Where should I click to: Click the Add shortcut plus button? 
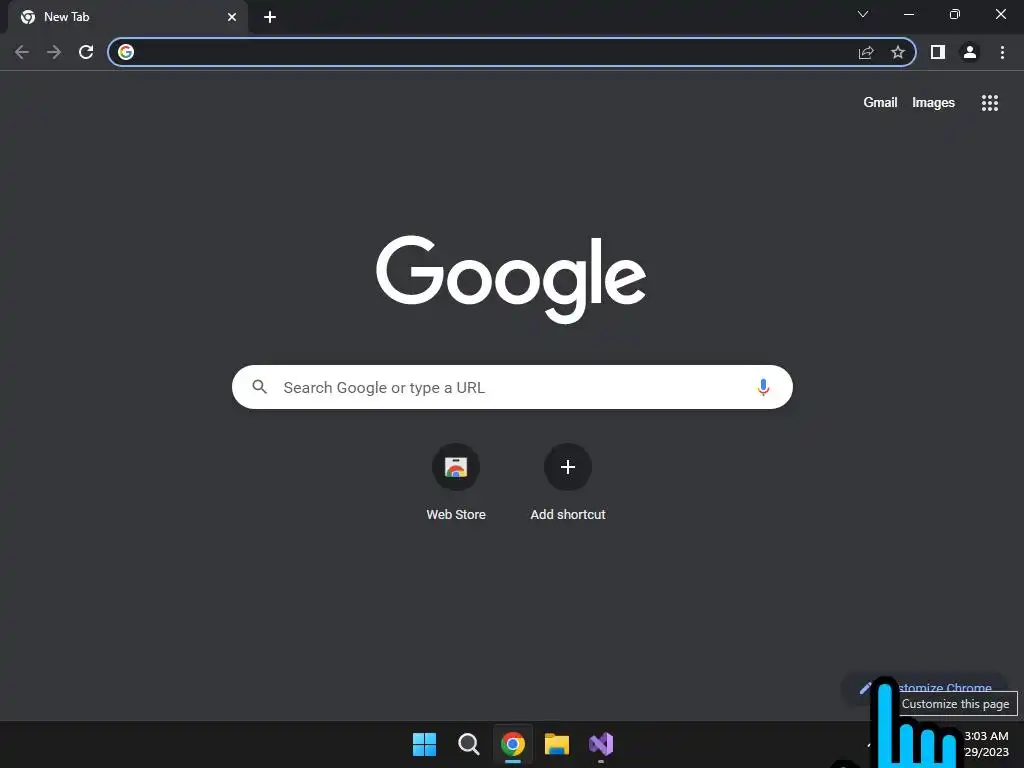point(568,467)
